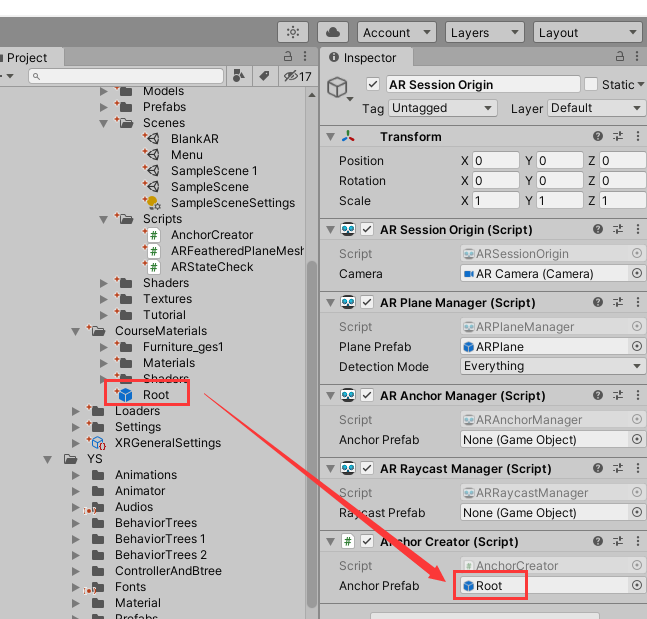
Task: Select the Root prefab in Project
Action: 156,395
